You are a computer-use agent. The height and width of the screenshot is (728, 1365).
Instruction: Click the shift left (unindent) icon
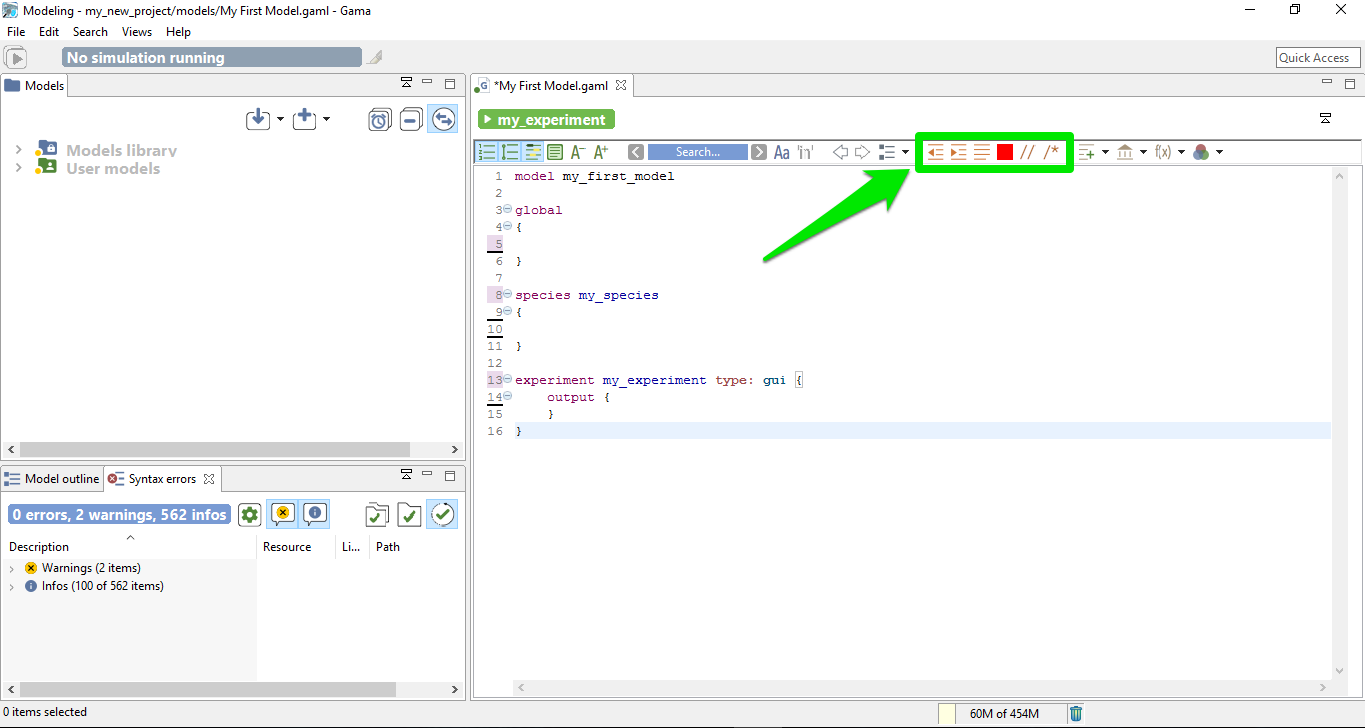click(x=935, y=152)
